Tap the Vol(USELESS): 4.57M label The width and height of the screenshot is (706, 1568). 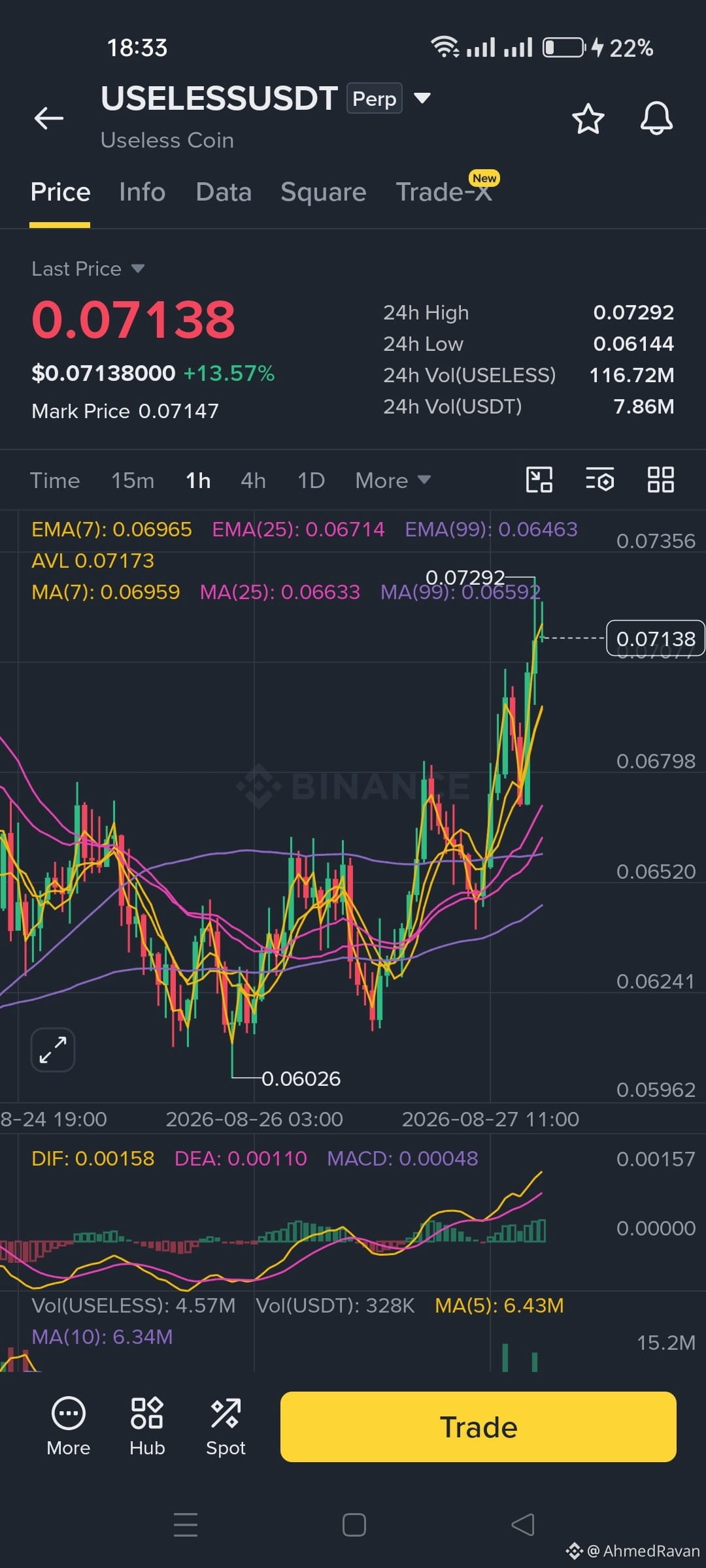133,1305
